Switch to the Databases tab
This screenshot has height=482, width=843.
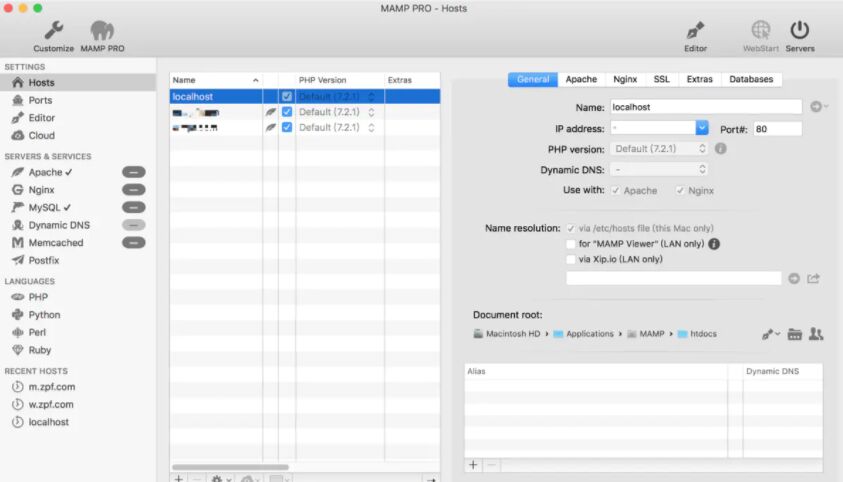(751, 79)
